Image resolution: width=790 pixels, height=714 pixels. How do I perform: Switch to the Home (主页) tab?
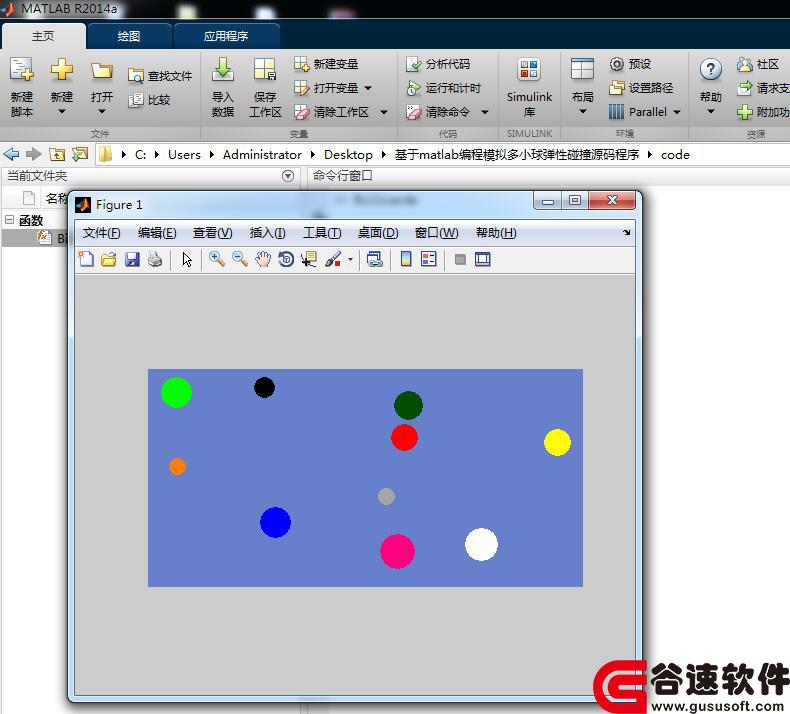tap(43, 36)
